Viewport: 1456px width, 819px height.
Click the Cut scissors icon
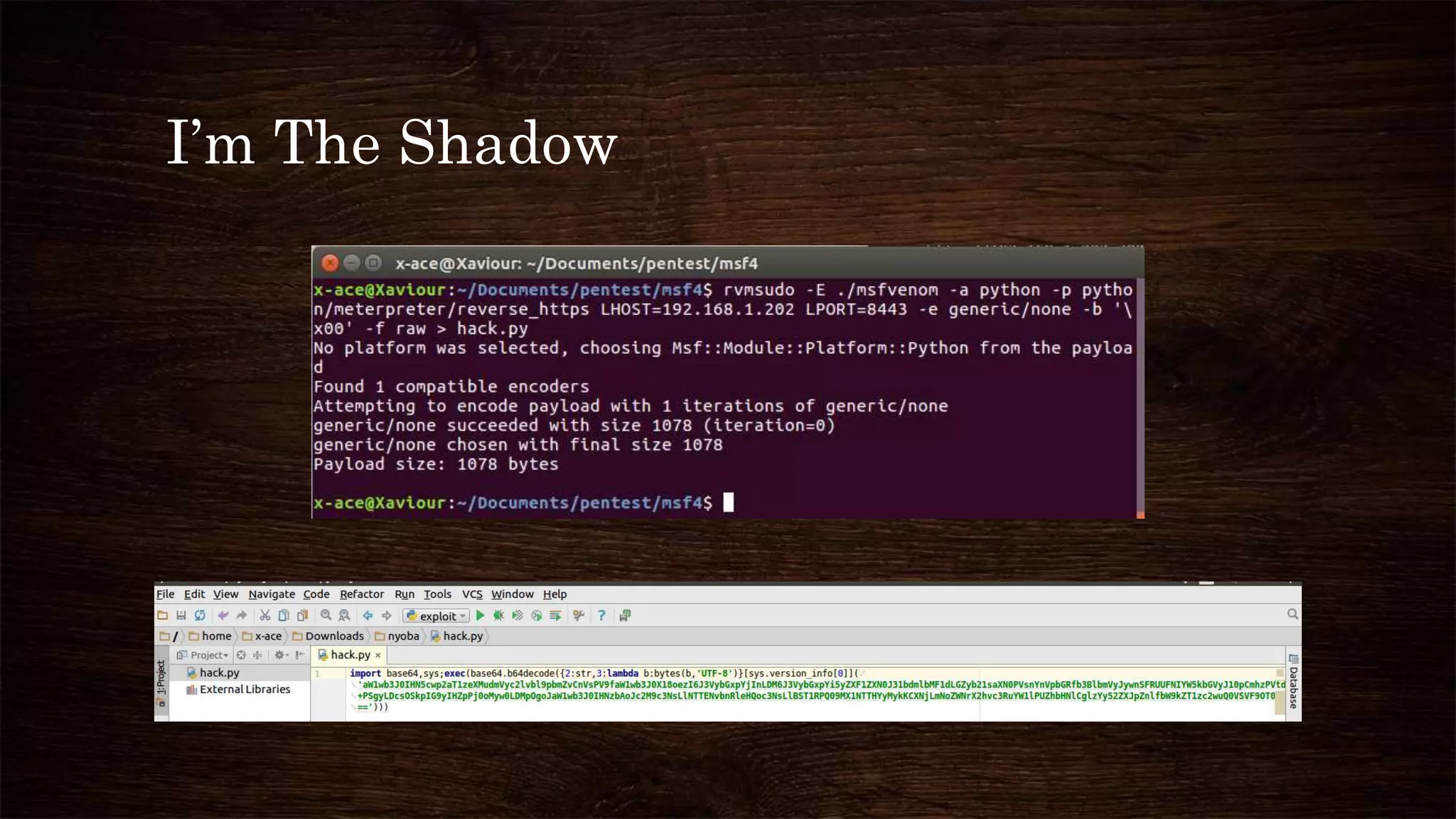(265, 616)
